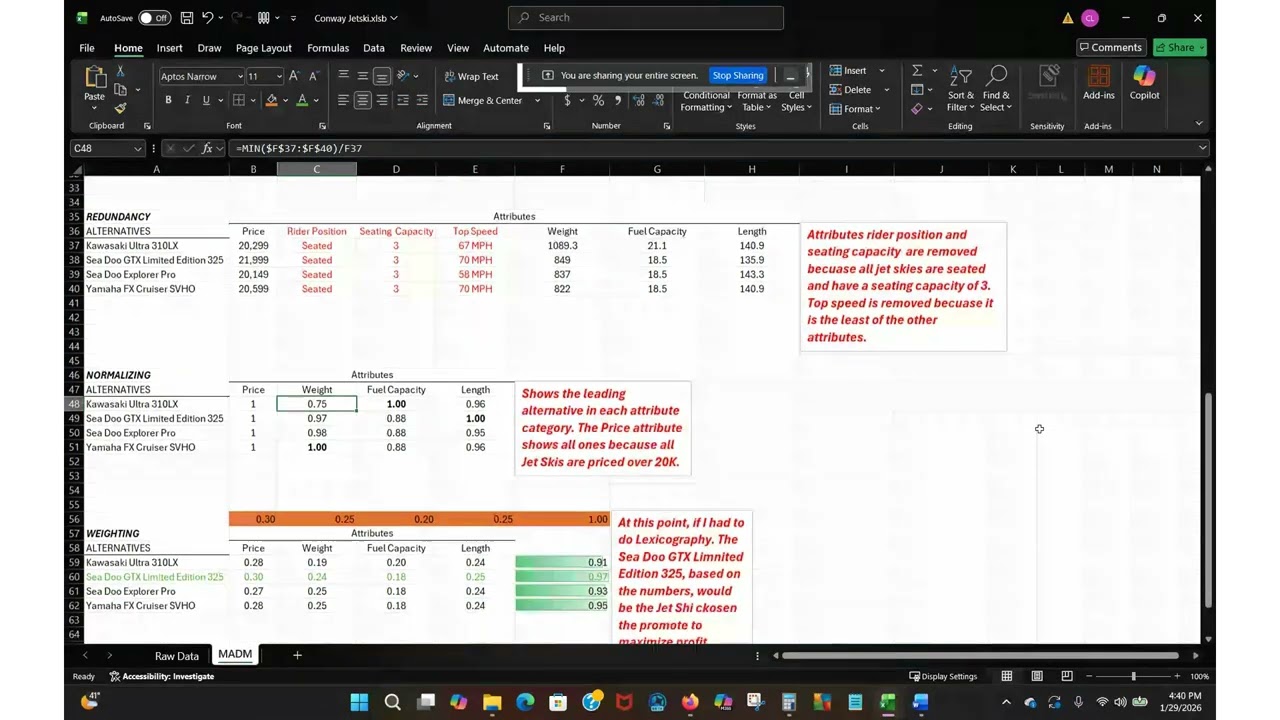Apply Italic formatting
The image size is (1280, 720).
[x=187, y=100]
